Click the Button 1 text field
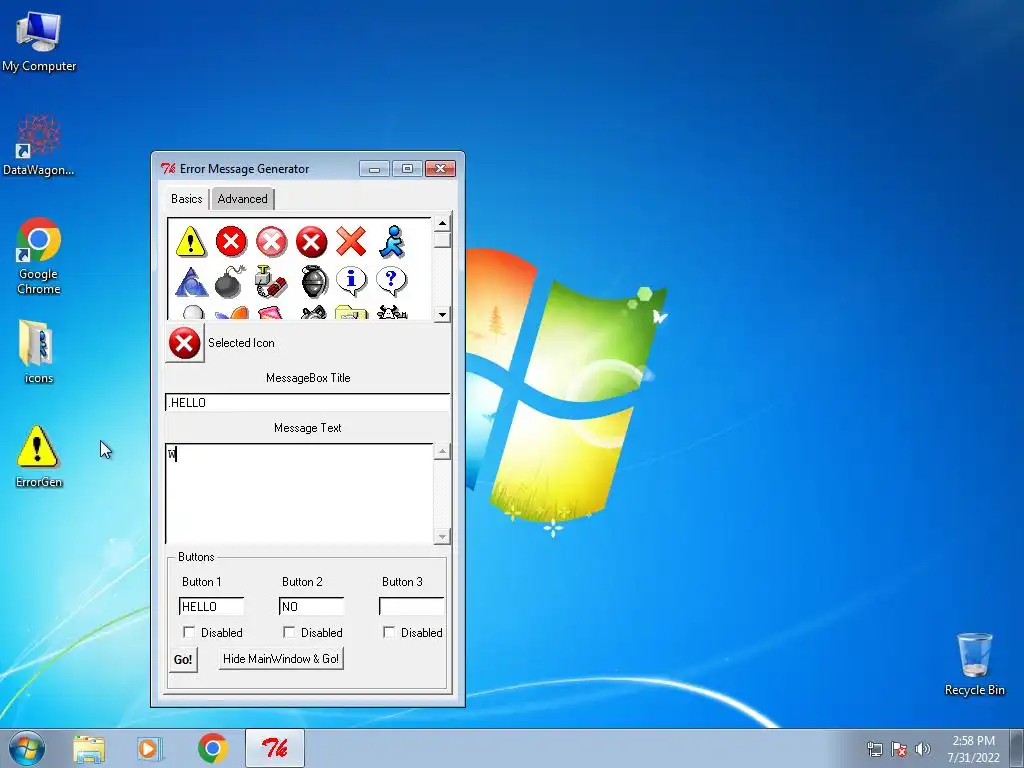 (211, 606)
